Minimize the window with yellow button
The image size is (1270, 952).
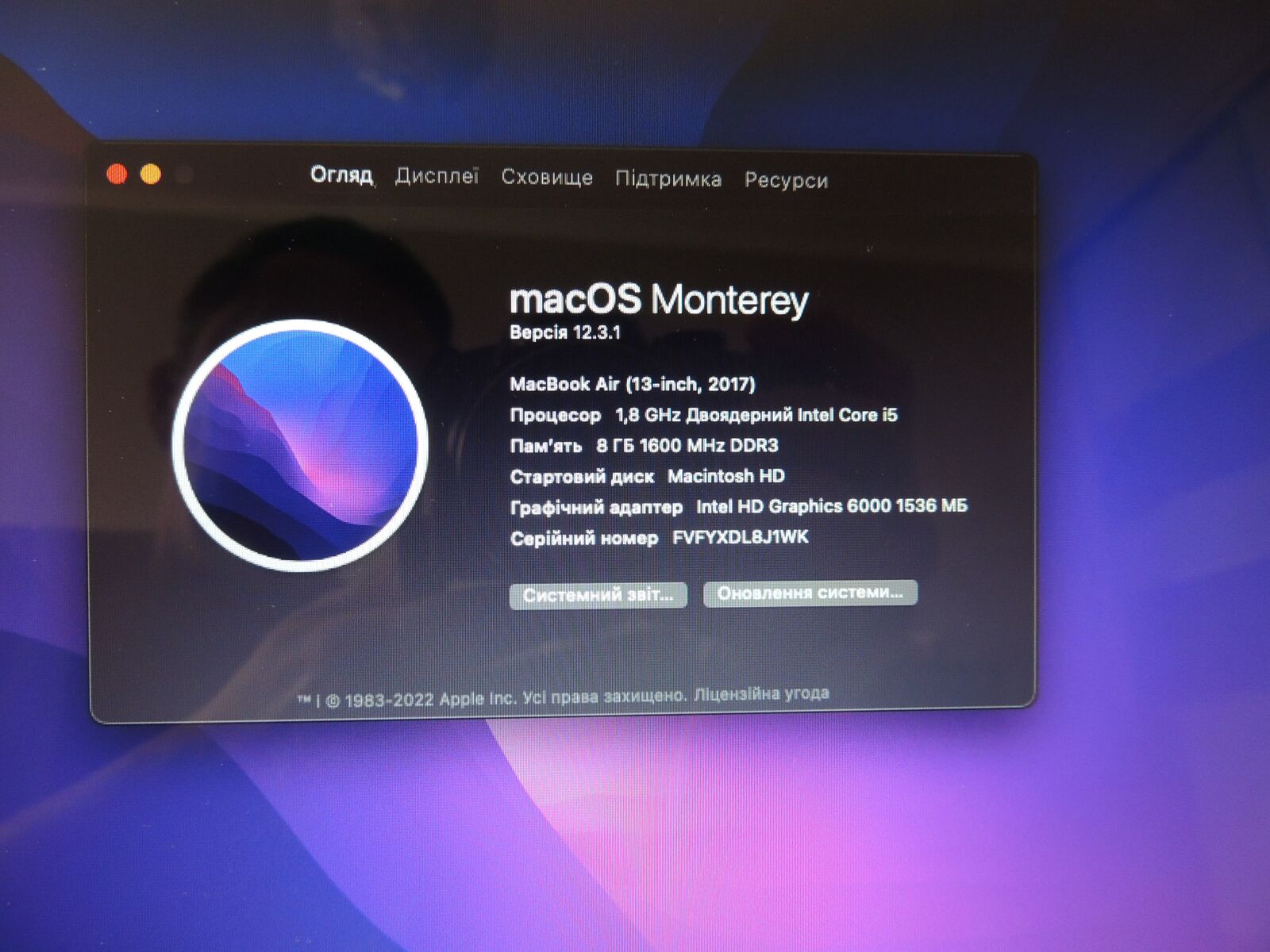151,174
